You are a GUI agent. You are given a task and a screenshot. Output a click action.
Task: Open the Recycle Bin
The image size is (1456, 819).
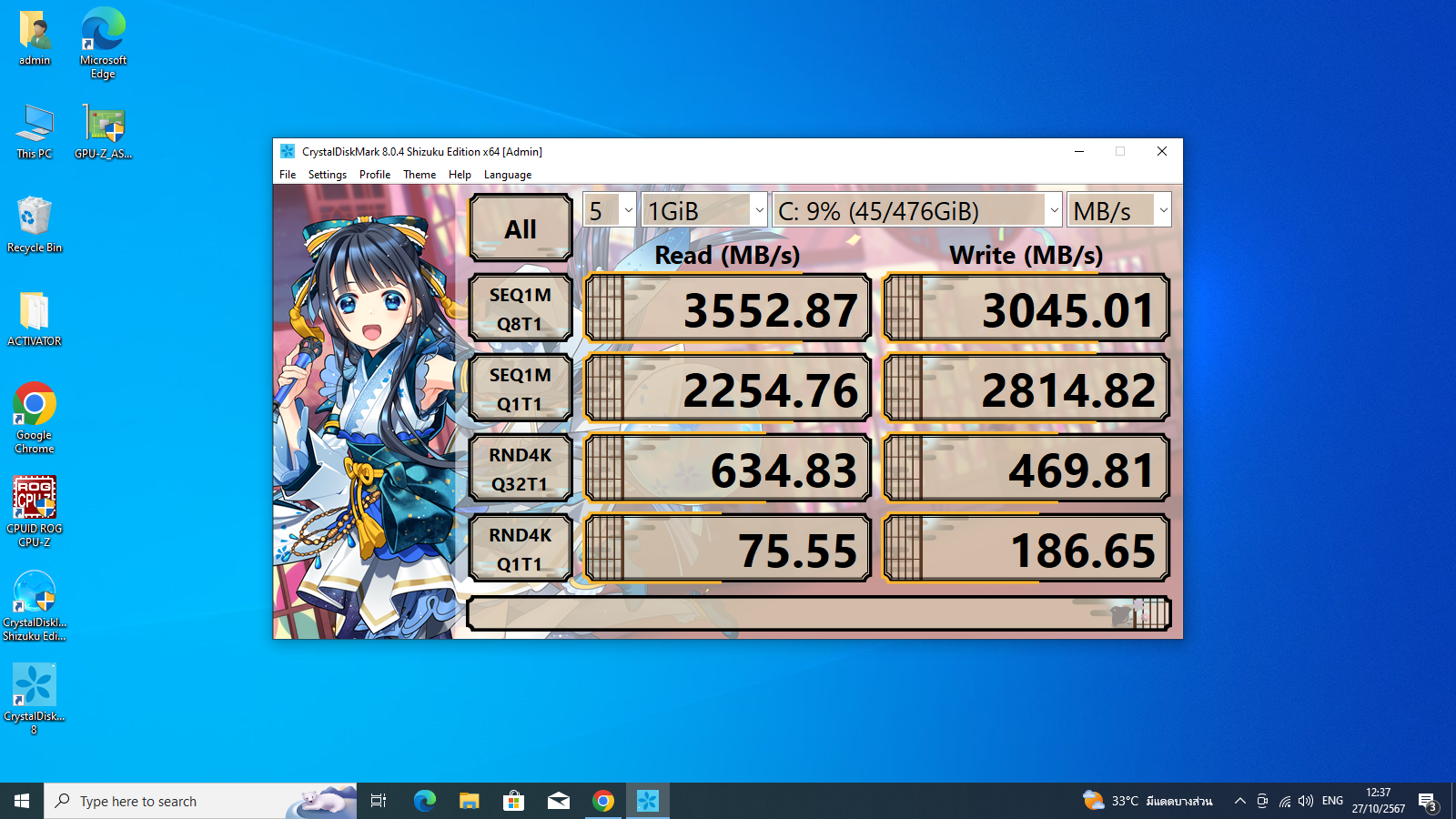coord(35,225)
